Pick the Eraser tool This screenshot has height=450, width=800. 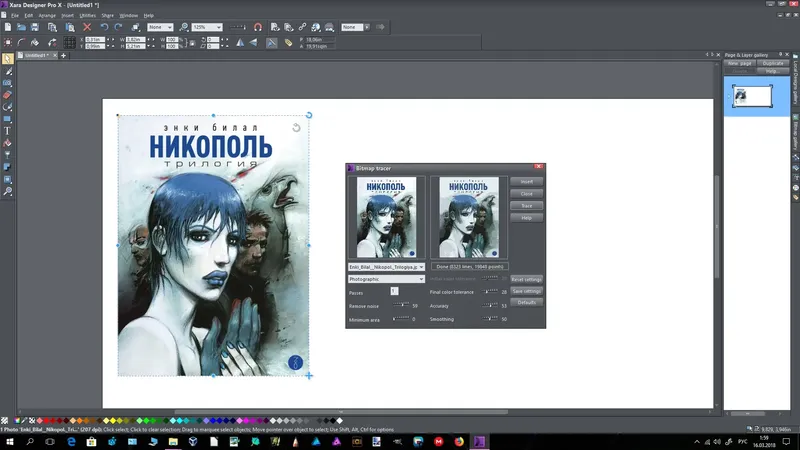7,95
